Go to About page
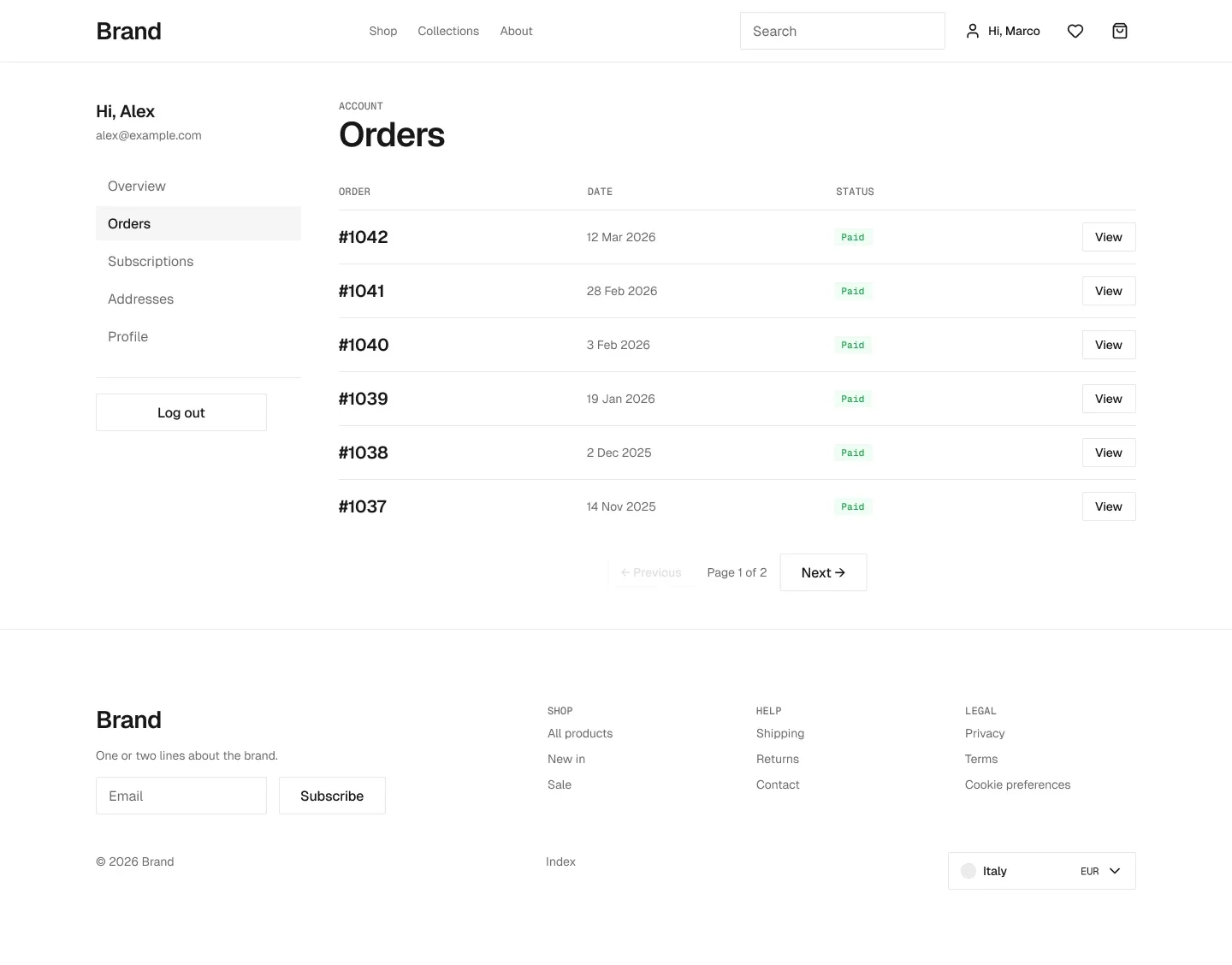This screenshot has height=965, width=1232. pyautogui.click(x=517, y=31)
